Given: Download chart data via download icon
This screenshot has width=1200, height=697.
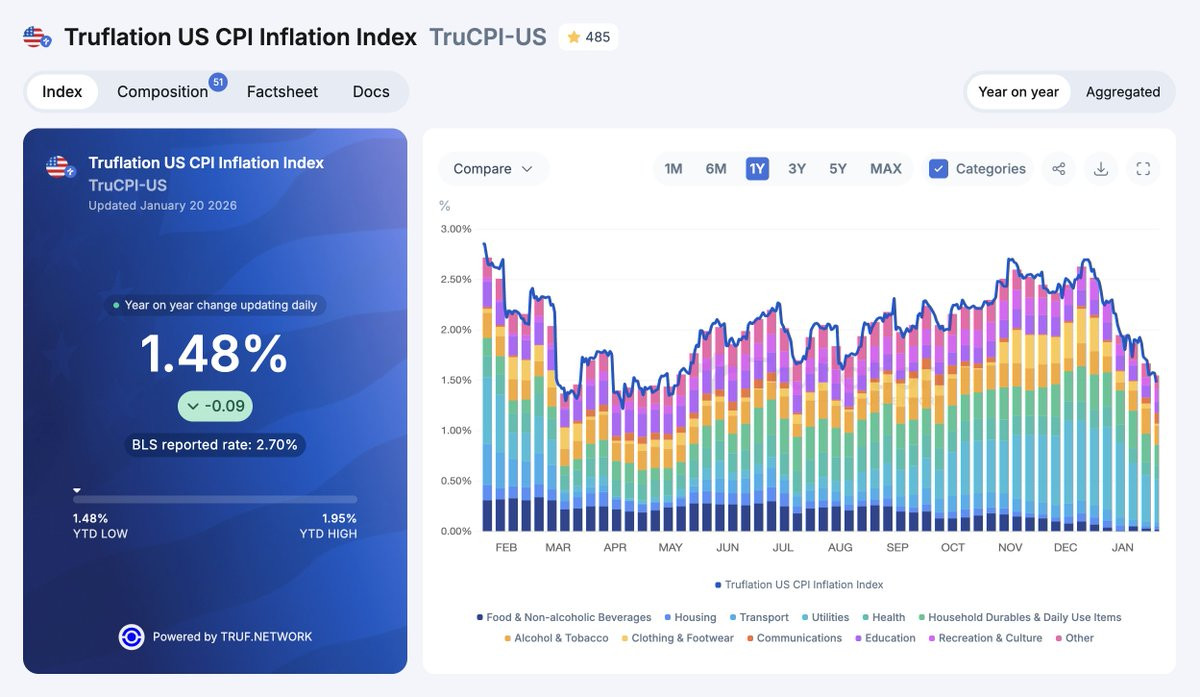Looking at the screenshot, I should (x=1101, y=169).
